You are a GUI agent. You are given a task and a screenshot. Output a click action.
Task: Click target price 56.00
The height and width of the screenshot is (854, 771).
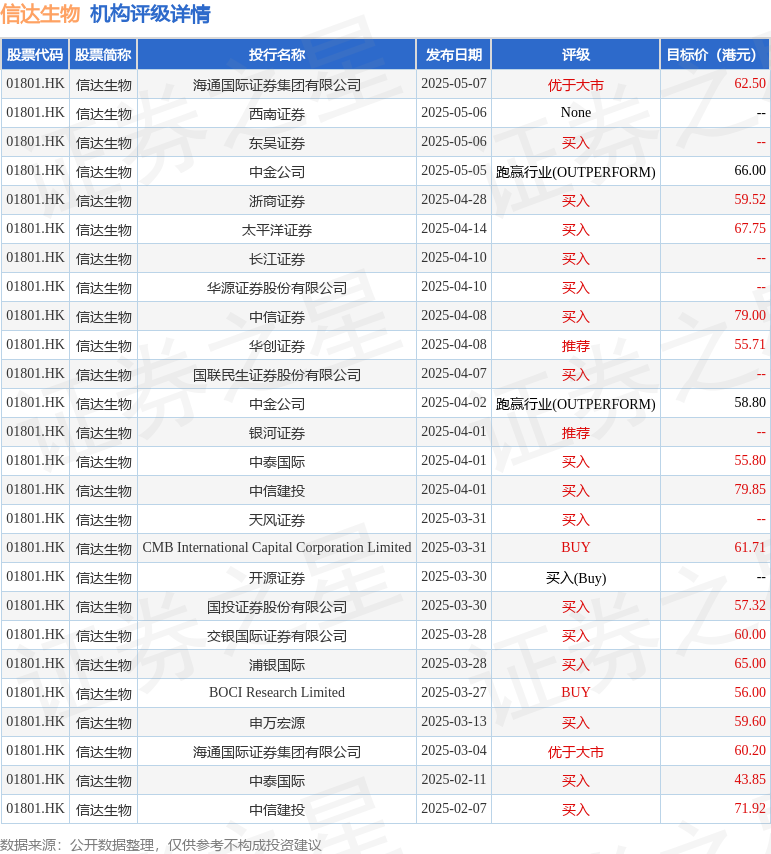coord(750,693)
